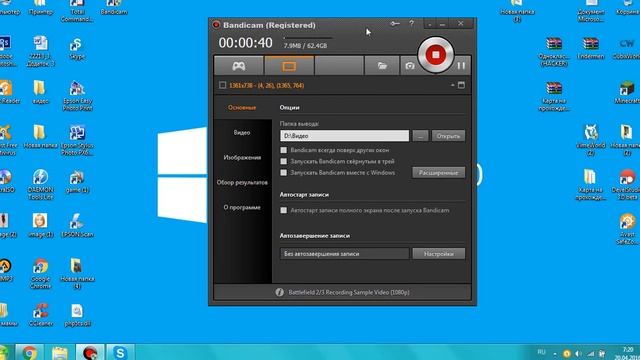Open the image (1) file on desktop
Image resolution: width=640 pixels, height=360 pixels.
point(40,225)
